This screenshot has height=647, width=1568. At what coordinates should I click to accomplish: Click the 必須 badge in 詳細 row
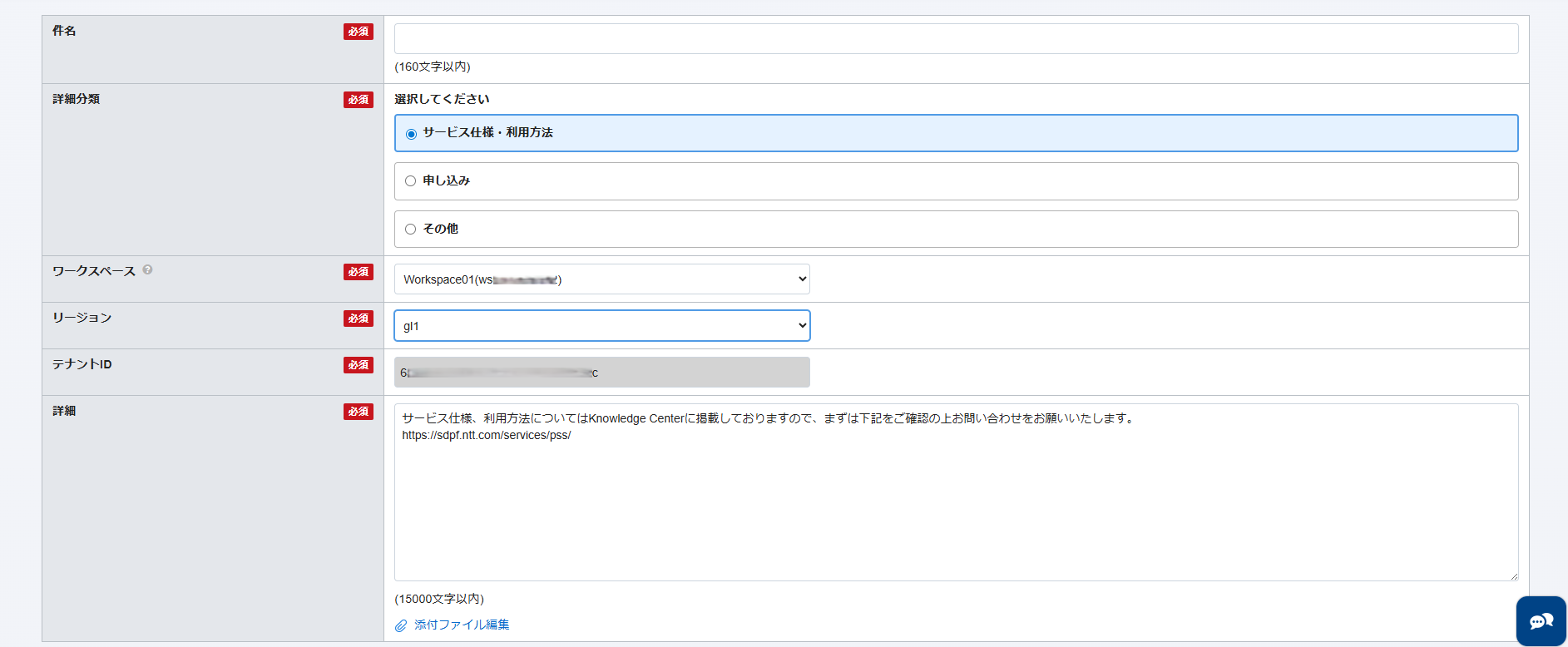pos(359,412)
